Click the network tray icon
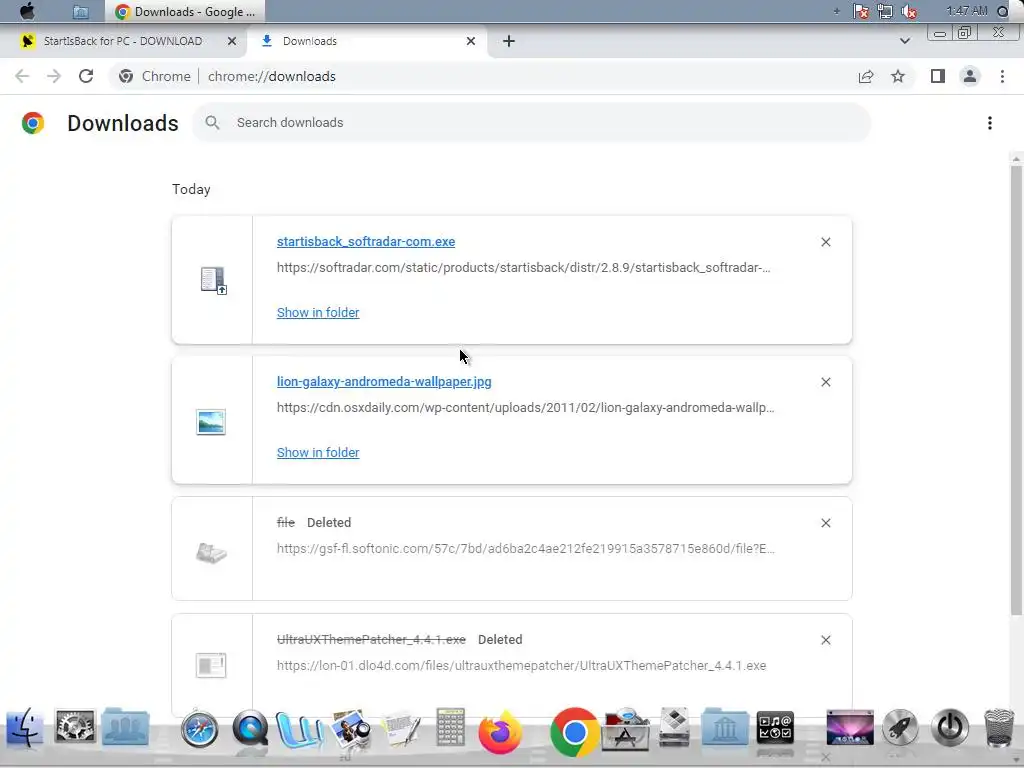Viewport: 1024px width, 768px height. [x=885, y=11]
